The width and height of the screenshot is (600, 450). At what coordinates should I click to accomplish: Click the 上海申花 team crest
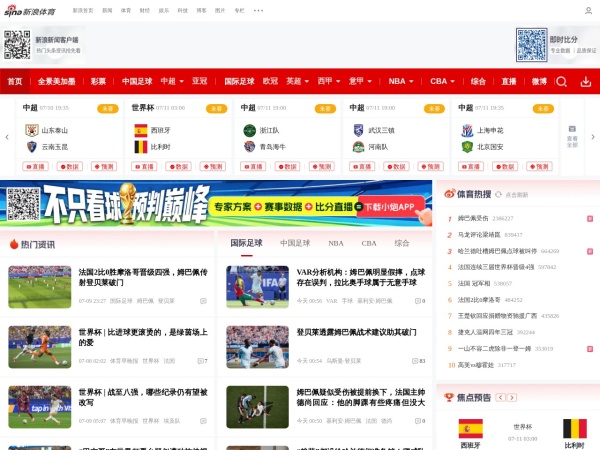tap(467, 130)
